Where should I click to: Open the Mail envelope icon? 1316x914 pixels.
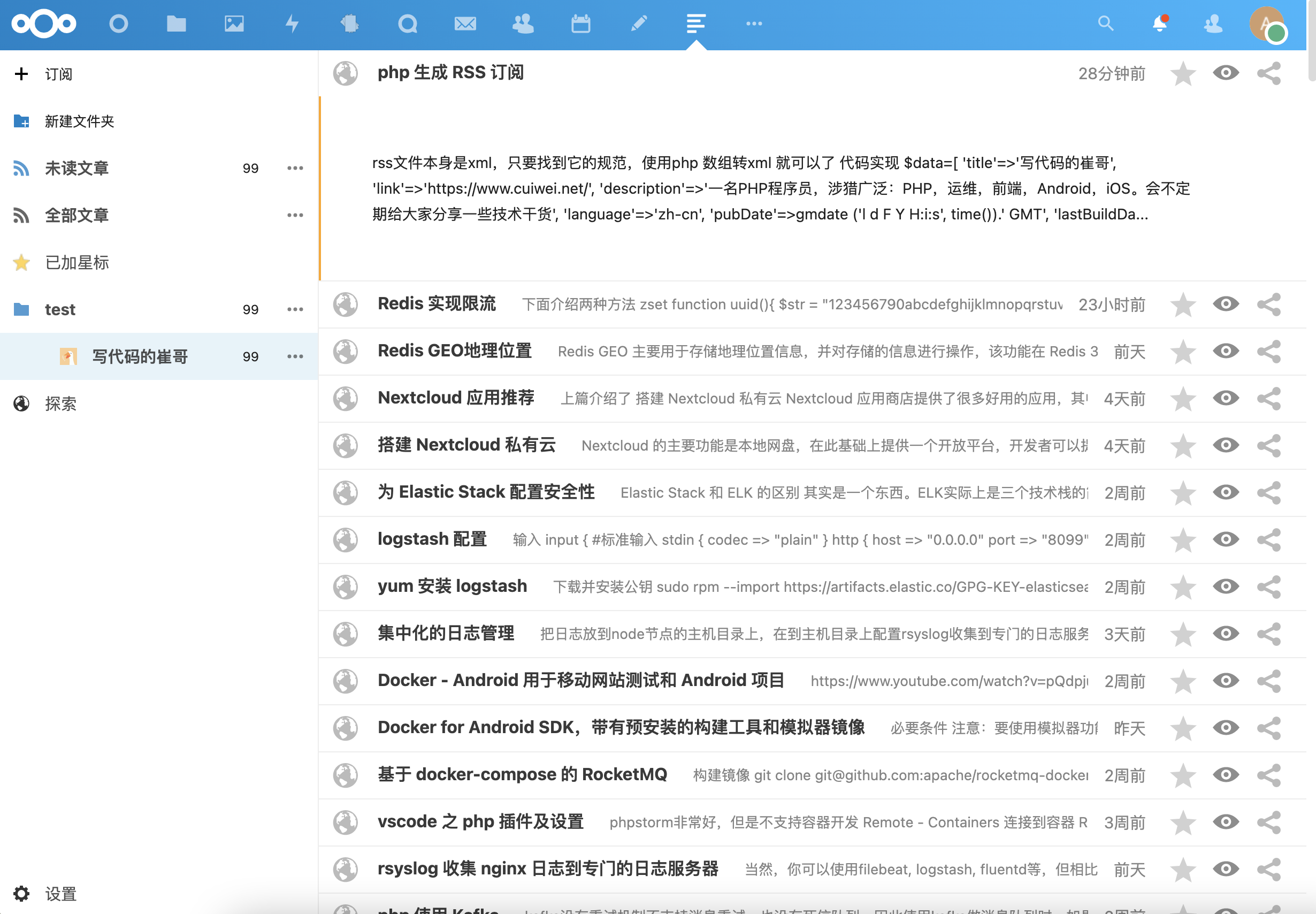coord(465,24)
